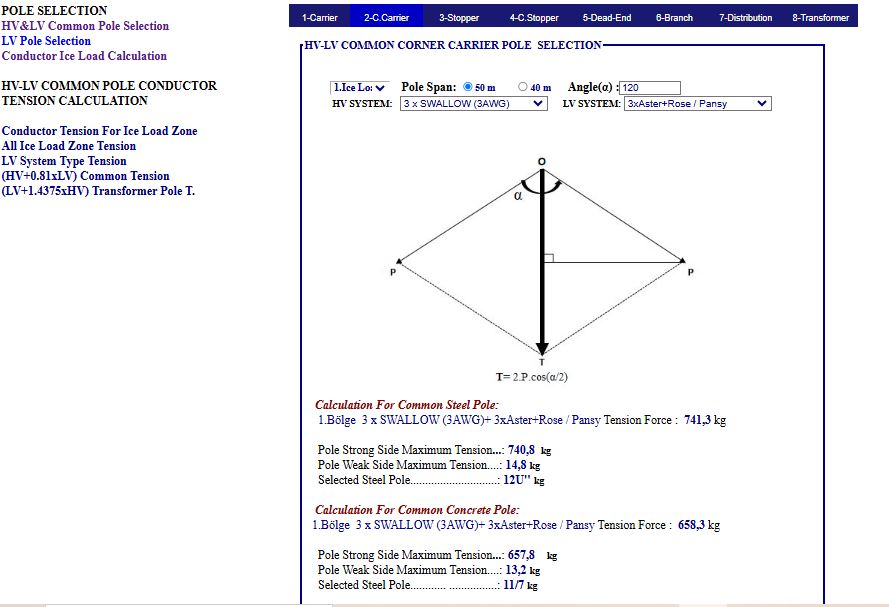Screen dimensions: 889x607
Task: Click the Angle(α) input field
Action: pos(650,88)
